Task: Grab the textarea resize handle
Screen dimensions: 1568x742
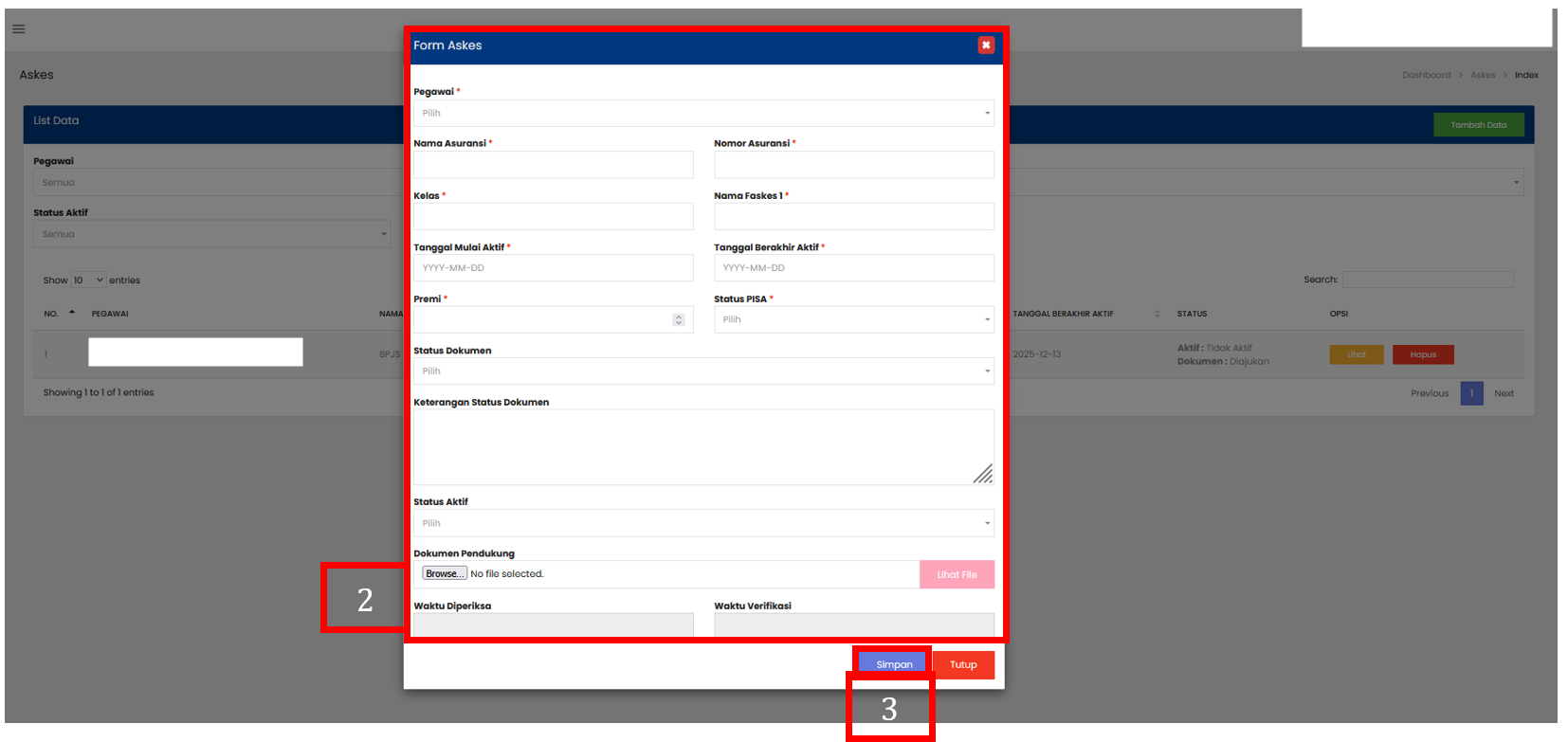Action: coord(984,475)
